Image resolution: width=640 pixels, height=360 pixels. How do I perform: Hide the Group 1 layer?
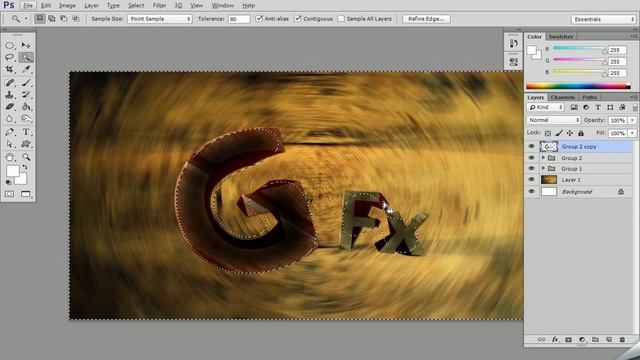531,168
